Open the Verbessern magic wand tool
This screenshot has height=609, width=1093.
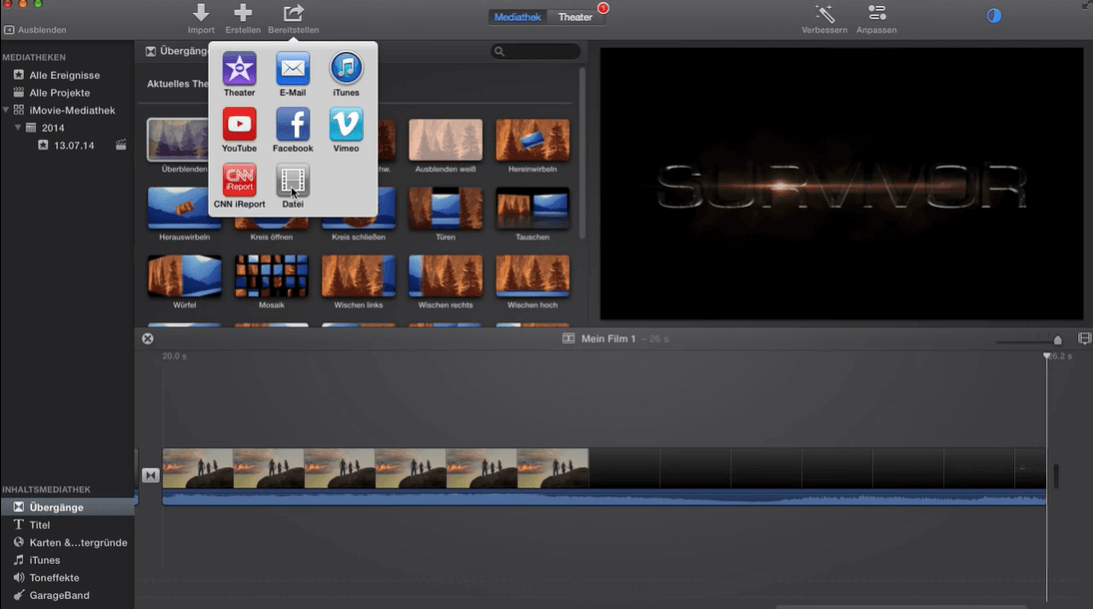coord(825,13)
